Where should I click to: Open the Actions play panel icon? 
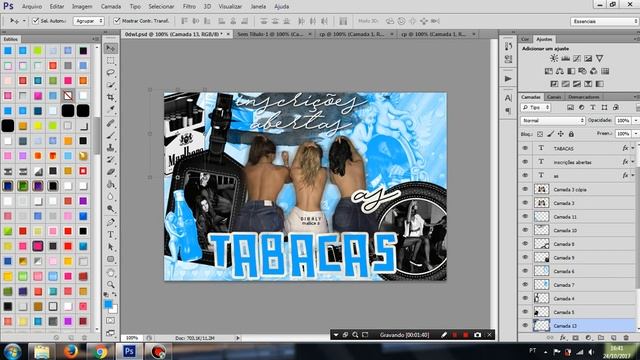(508, 78)
